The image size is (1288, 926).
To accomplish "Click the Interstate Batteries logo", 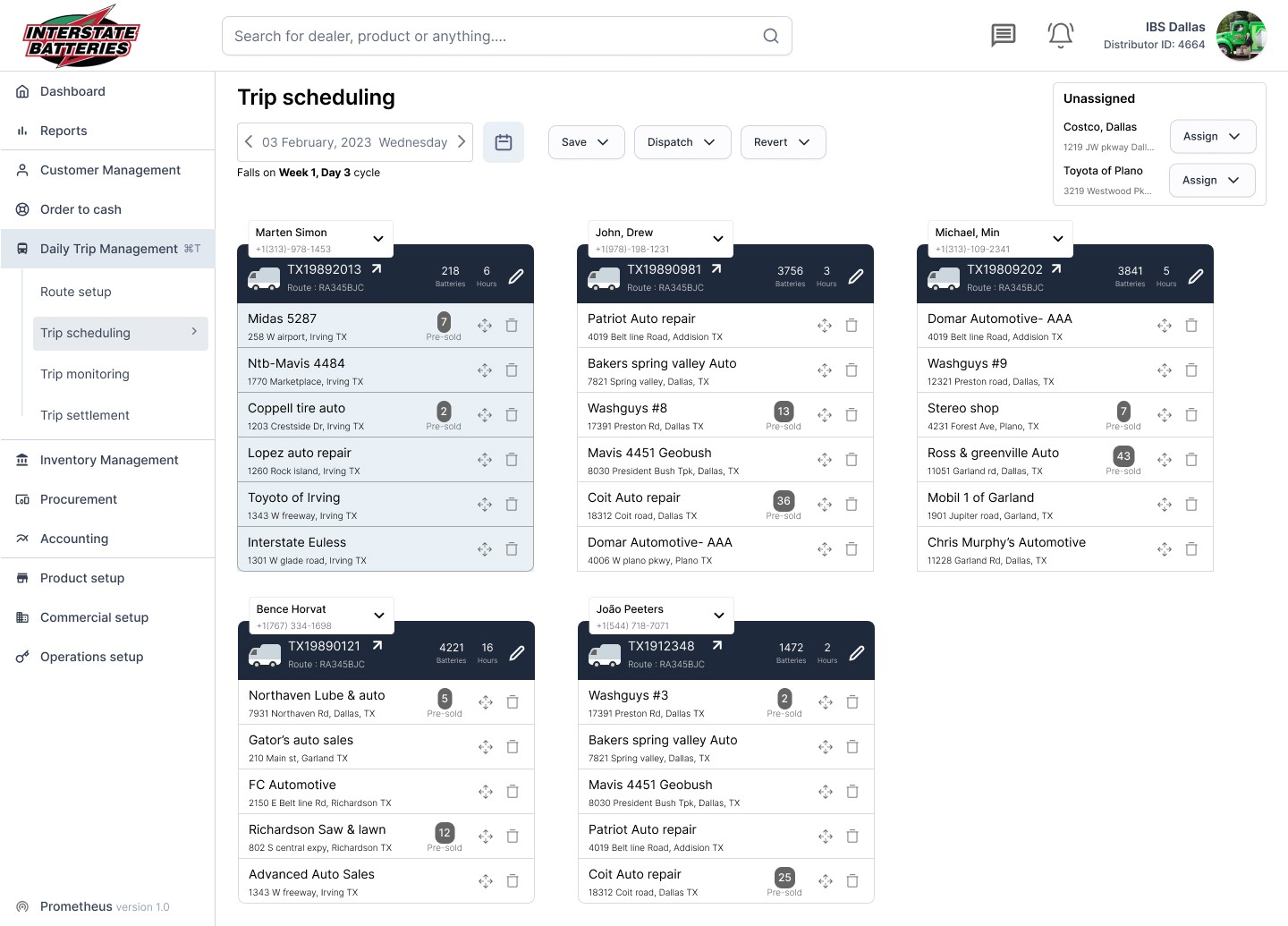I will coord(80,37).
